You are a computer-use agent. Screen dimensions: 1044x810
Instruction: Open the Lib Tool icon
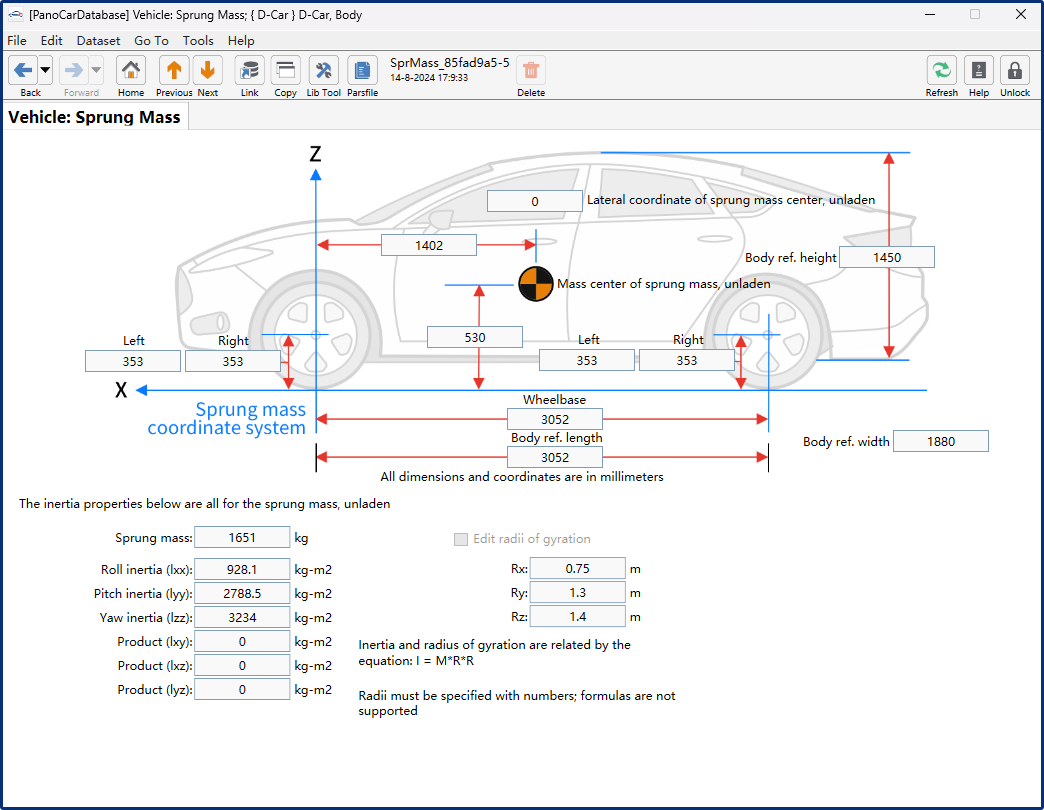point(324,70)
